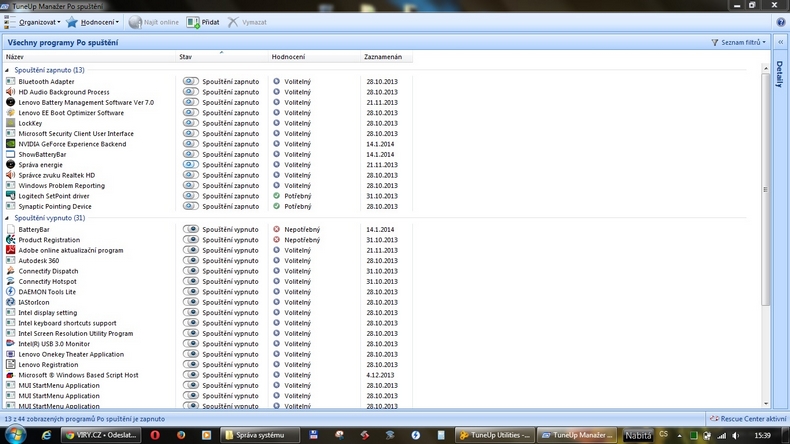This screenshot has width=790, height=444.
Task: Toggle startup switch for LockKey
Action: (x=191, y=123)
